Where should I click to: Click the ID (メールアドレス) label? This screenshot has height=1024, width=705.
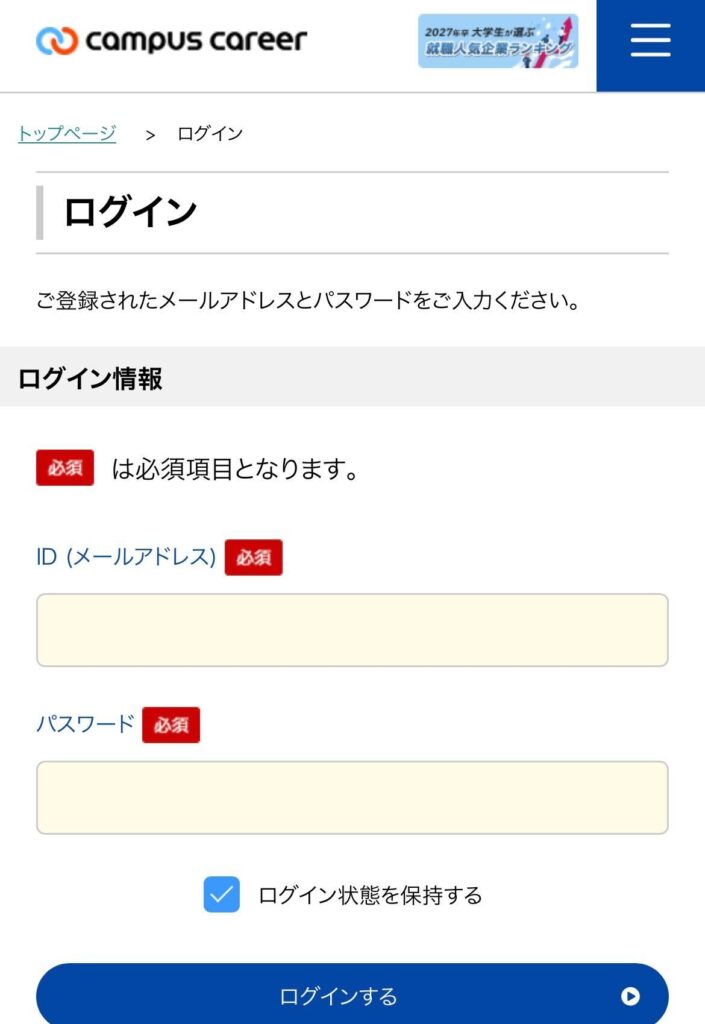tap(126, 557)
